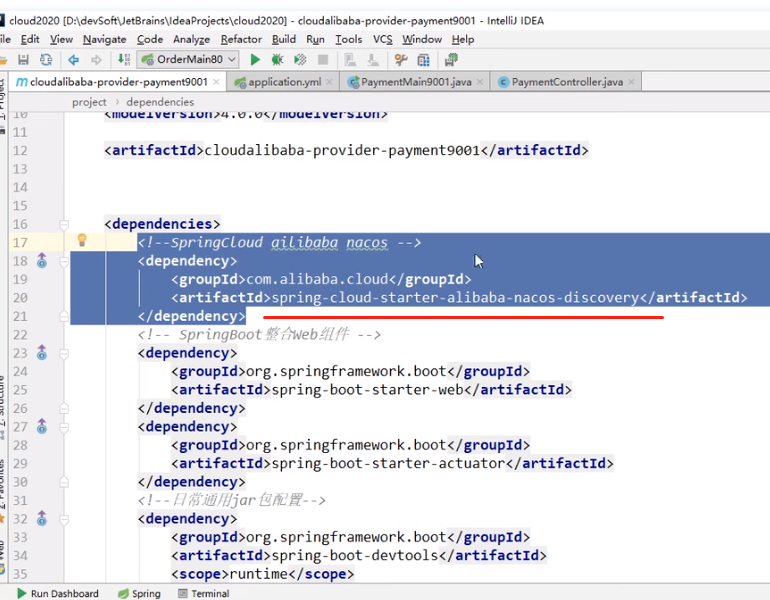The height and width of the screenshot is (600, 770).
Task: Click the com.alibaba.cloud groupId text
Action: (317, 279)
